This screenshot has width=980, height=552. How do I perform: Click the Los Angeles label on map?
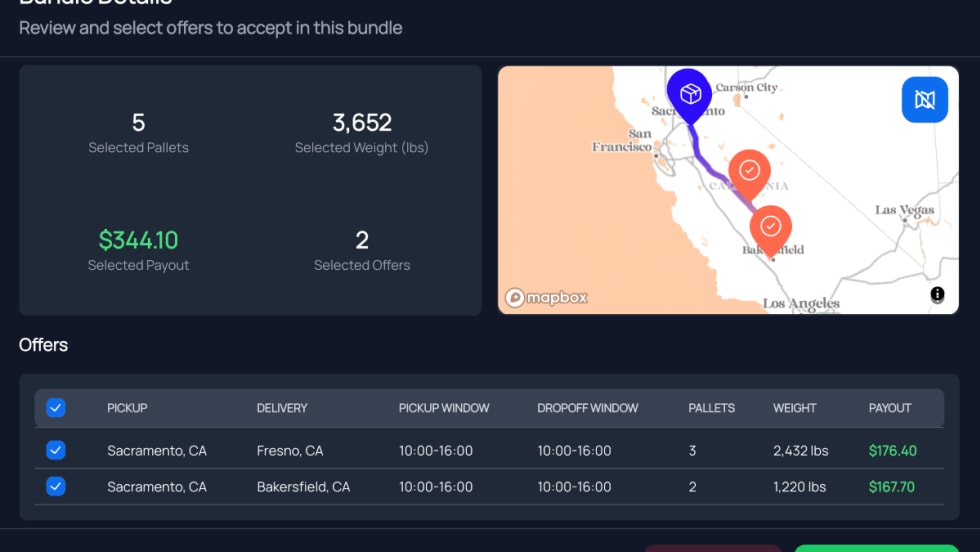tap(801, 303)
